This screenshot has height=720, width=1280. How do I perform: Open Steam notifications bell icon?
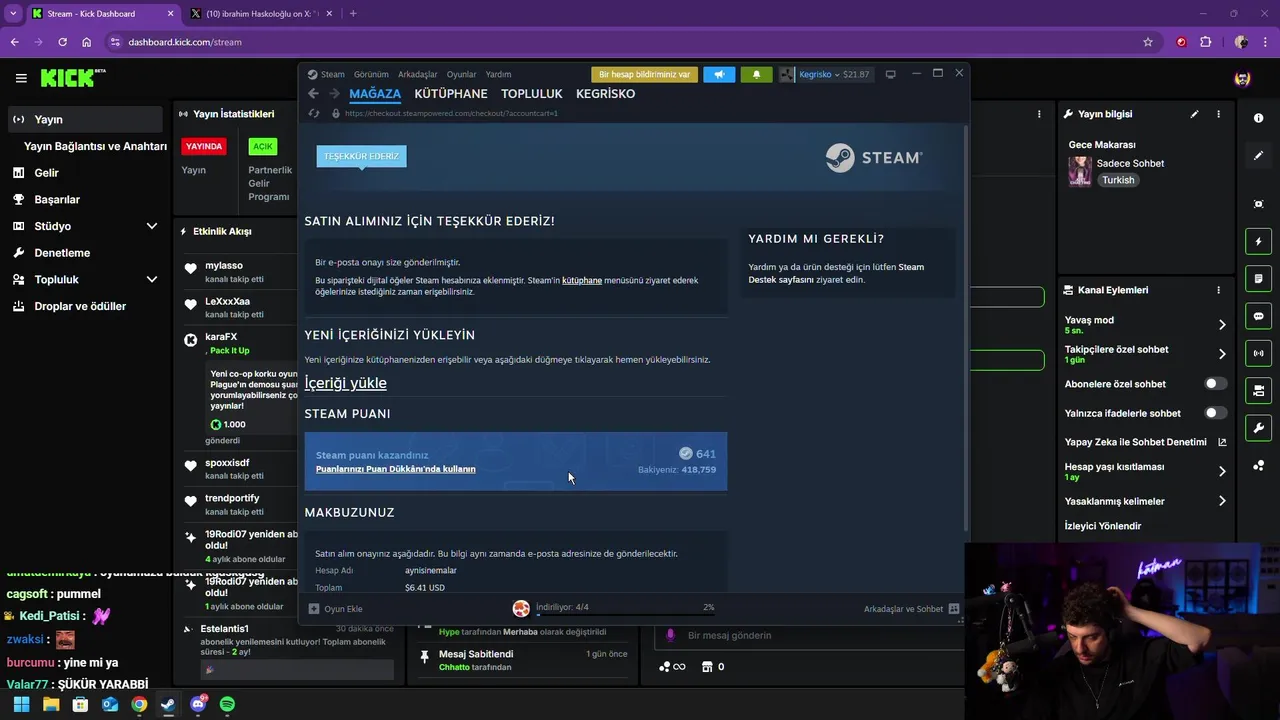pos(756,74)
